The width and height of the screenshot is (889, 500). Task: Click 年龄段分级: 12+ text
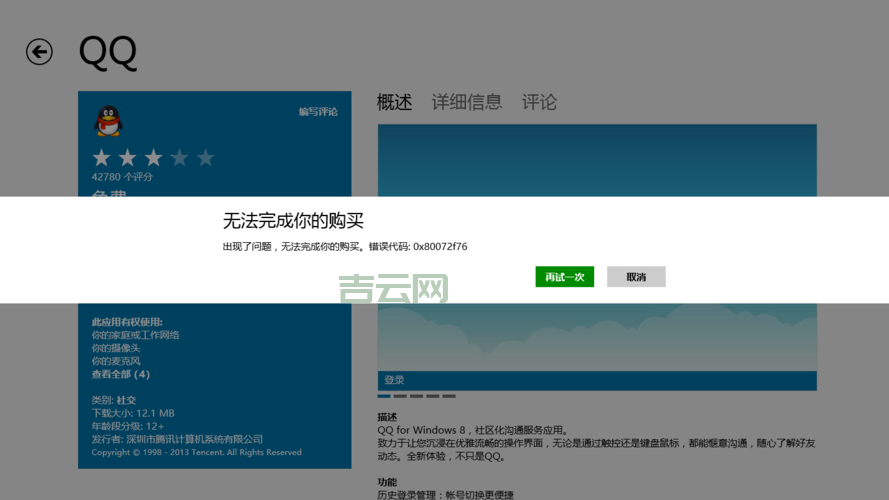tap(128, 426)
